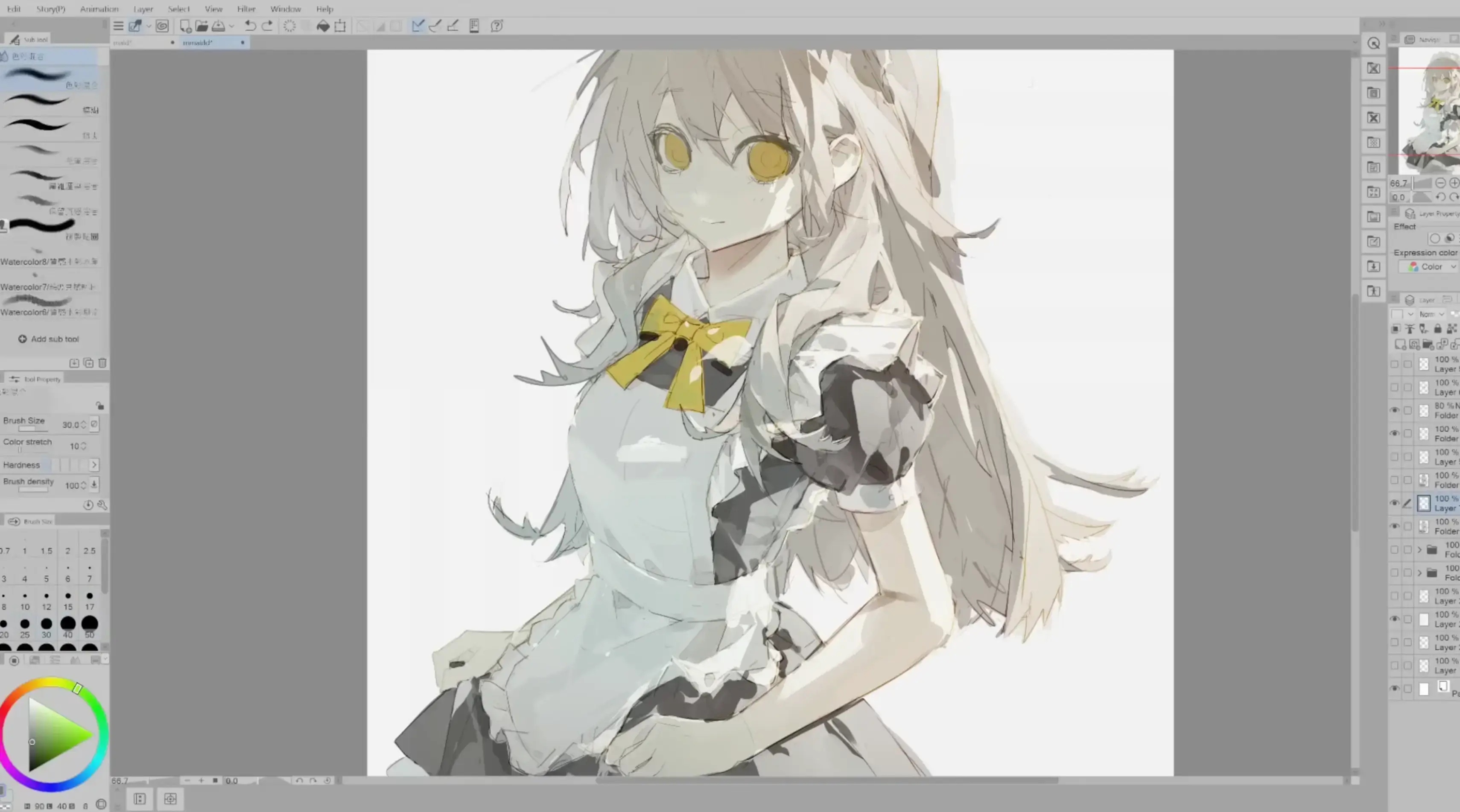Open the Animation menu
The image size is (1460, 812).
(99, 9)
